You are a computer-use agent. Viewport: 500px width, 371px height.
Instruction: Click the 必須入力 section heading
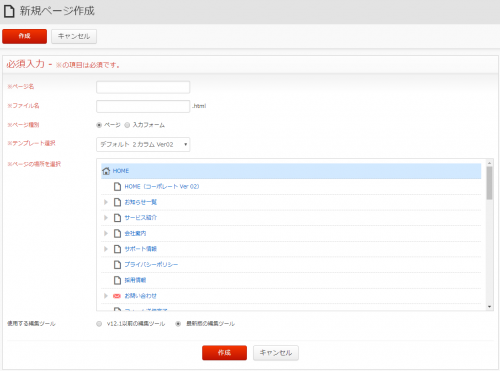(25, 64)
